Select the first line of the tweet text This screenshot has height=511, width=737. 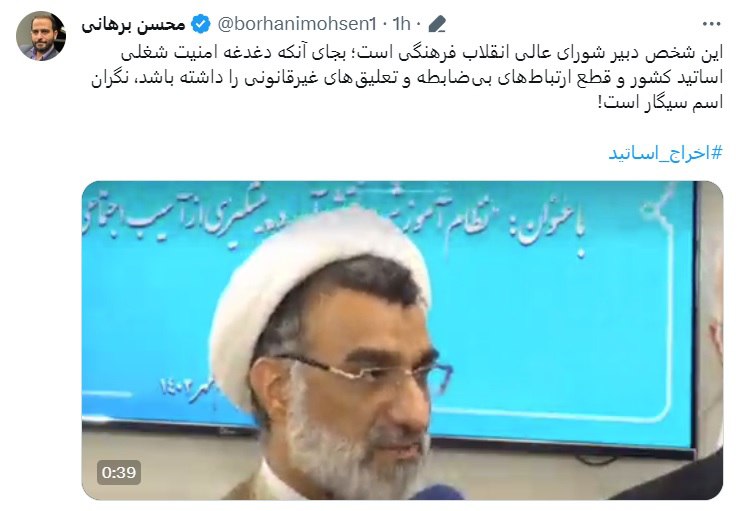coord(422,54)
